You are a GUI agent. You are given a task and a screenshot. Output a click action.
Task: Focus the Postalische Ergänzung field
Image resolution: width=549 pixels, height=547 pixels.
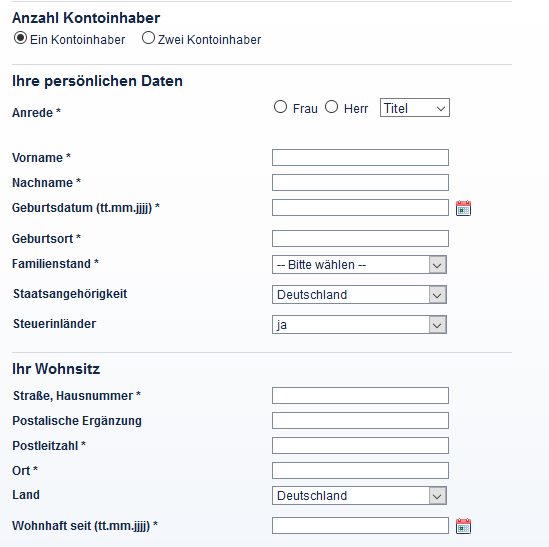(x=360, y=421)
